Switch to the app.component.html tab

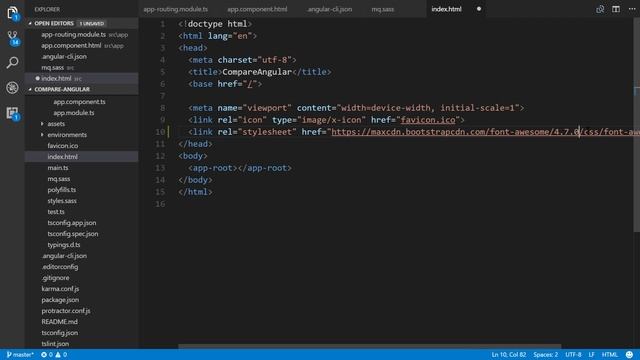coord(257,9)
